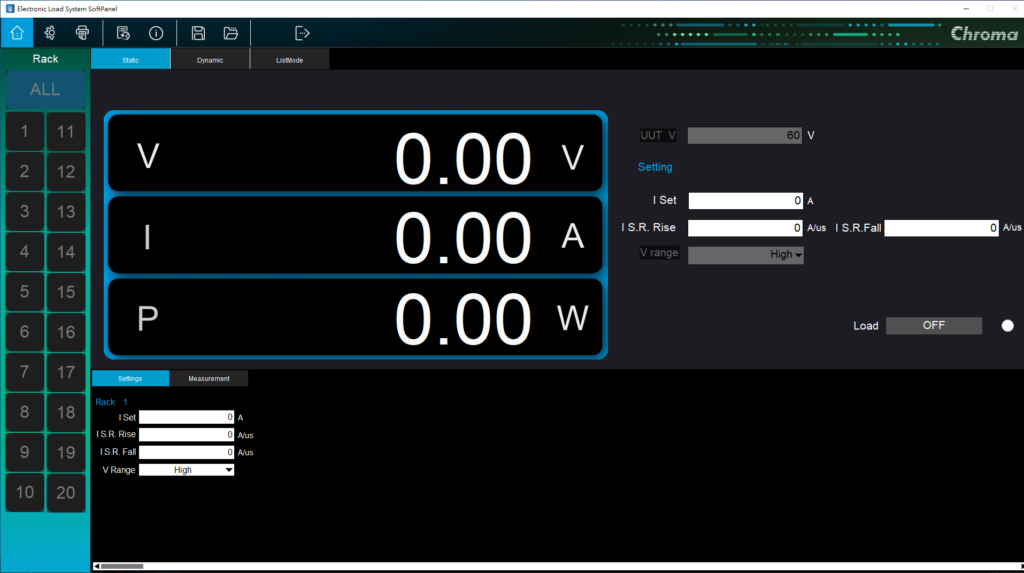Click the blue Setting label
Screen dimensions: 1024x573
click(655, 167)
